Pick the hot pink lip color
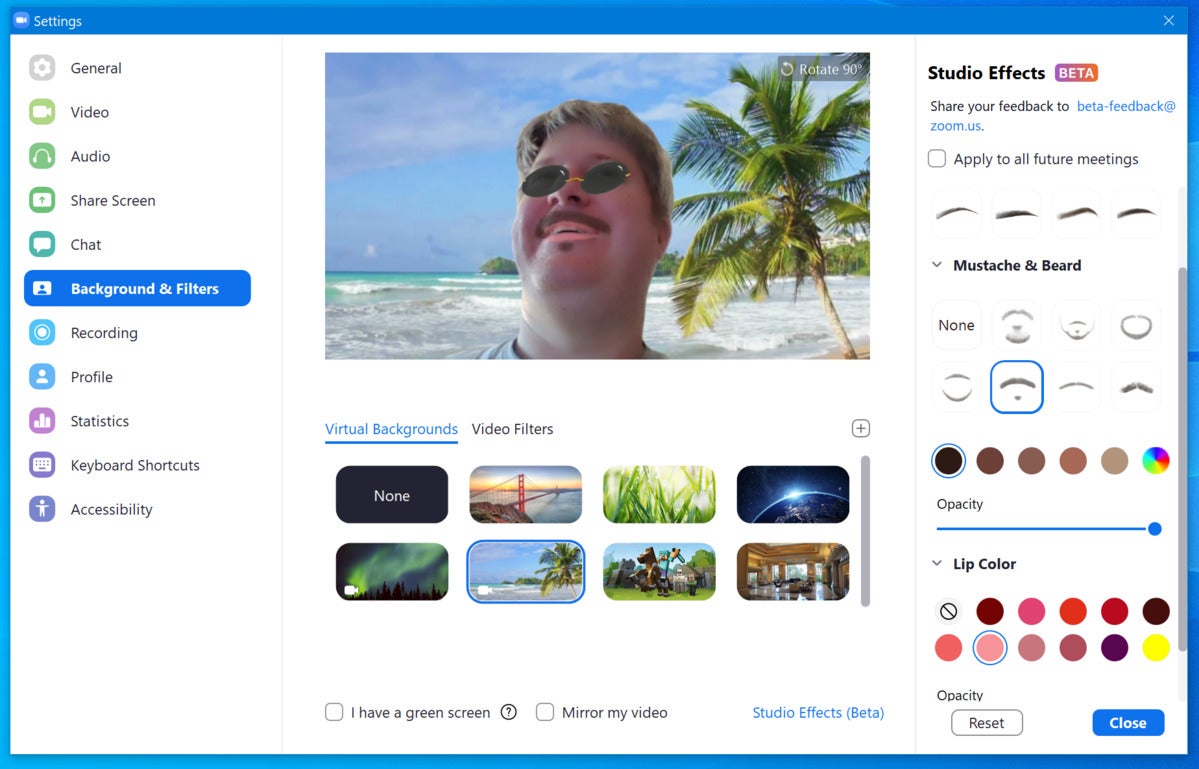 tap(1032, 612)
